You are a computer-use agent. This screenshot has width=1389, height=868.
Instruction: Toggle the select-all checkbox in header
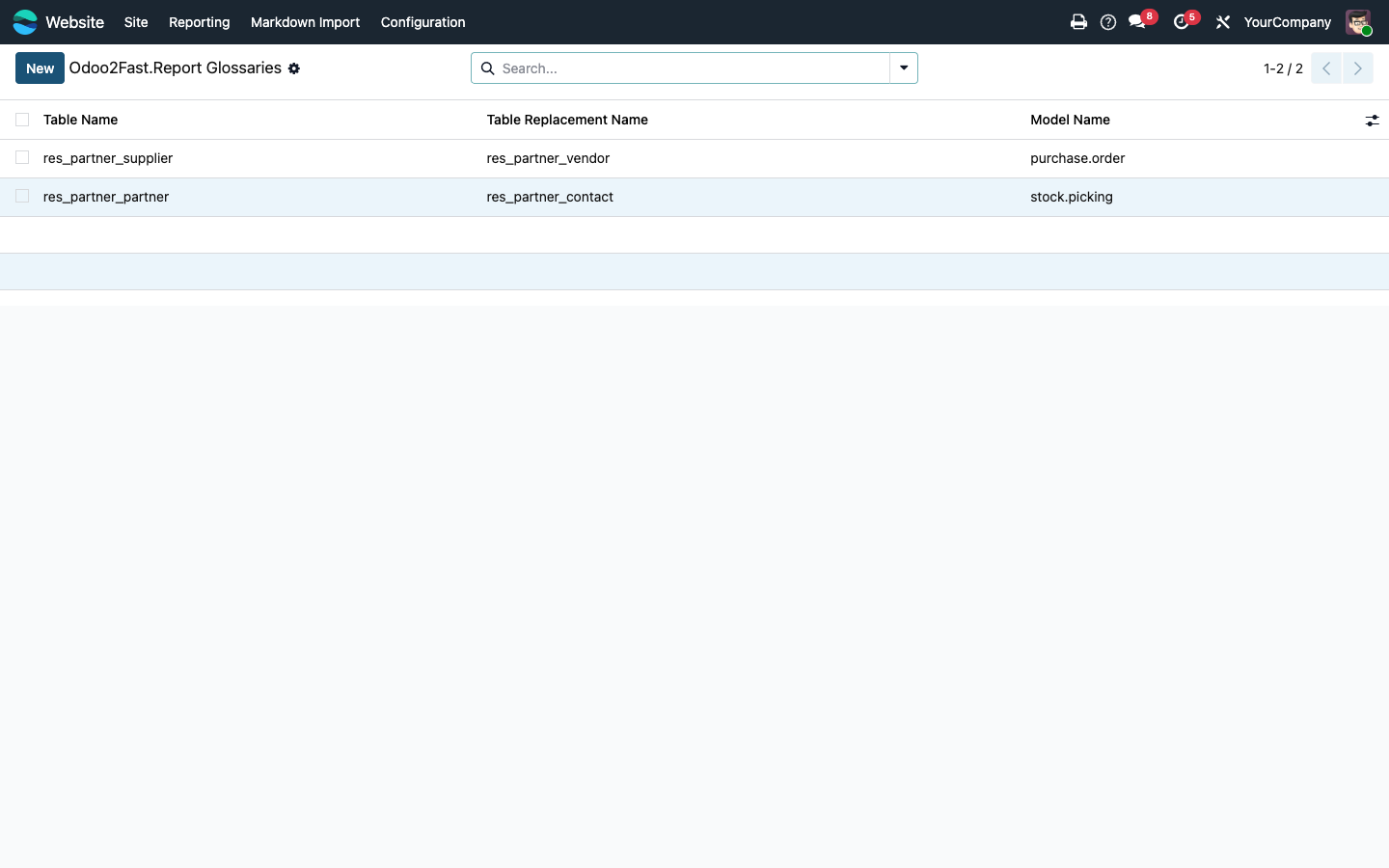tap(22, 120)
